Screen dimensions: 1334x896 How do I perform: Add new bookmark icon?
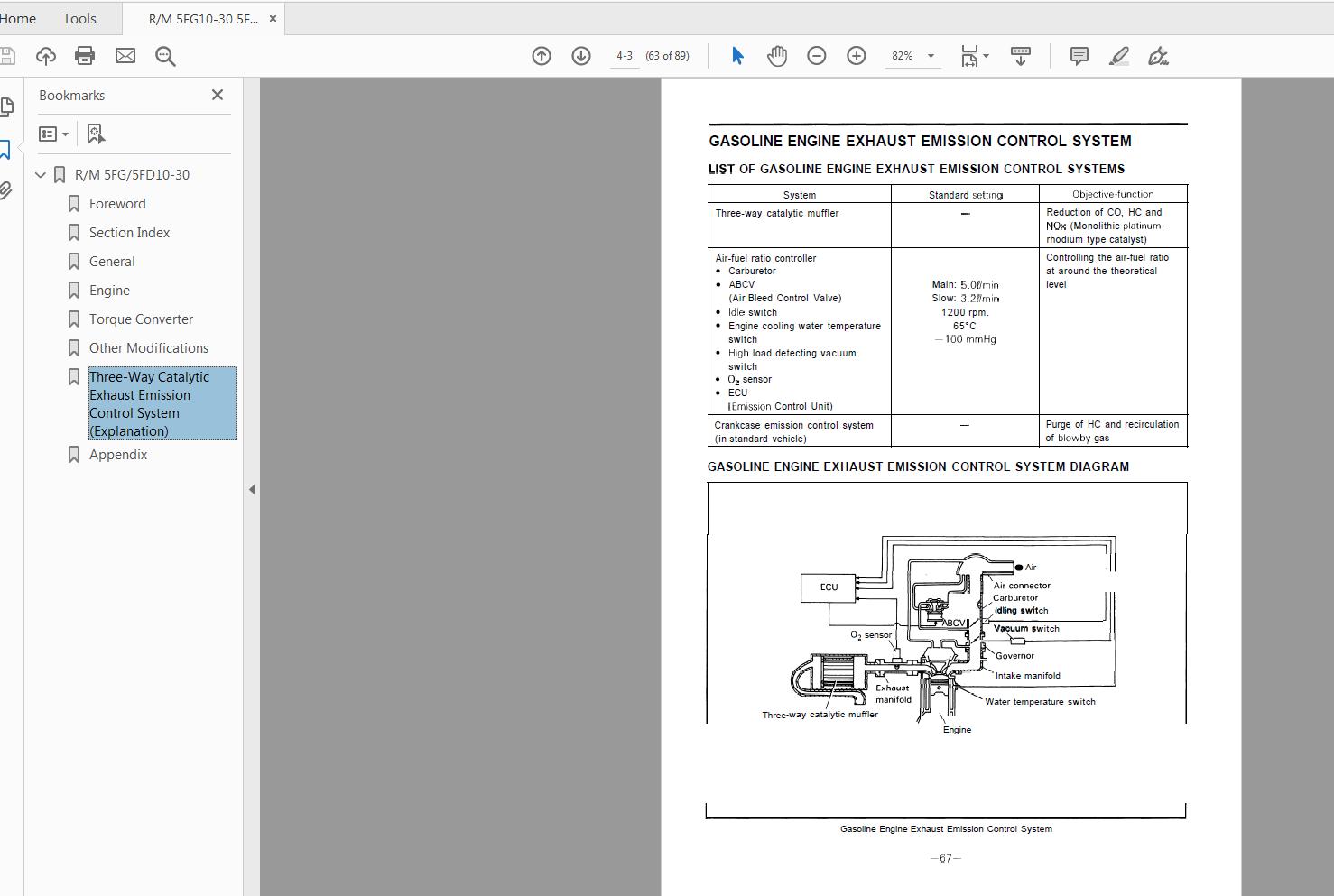coord(96,134)
